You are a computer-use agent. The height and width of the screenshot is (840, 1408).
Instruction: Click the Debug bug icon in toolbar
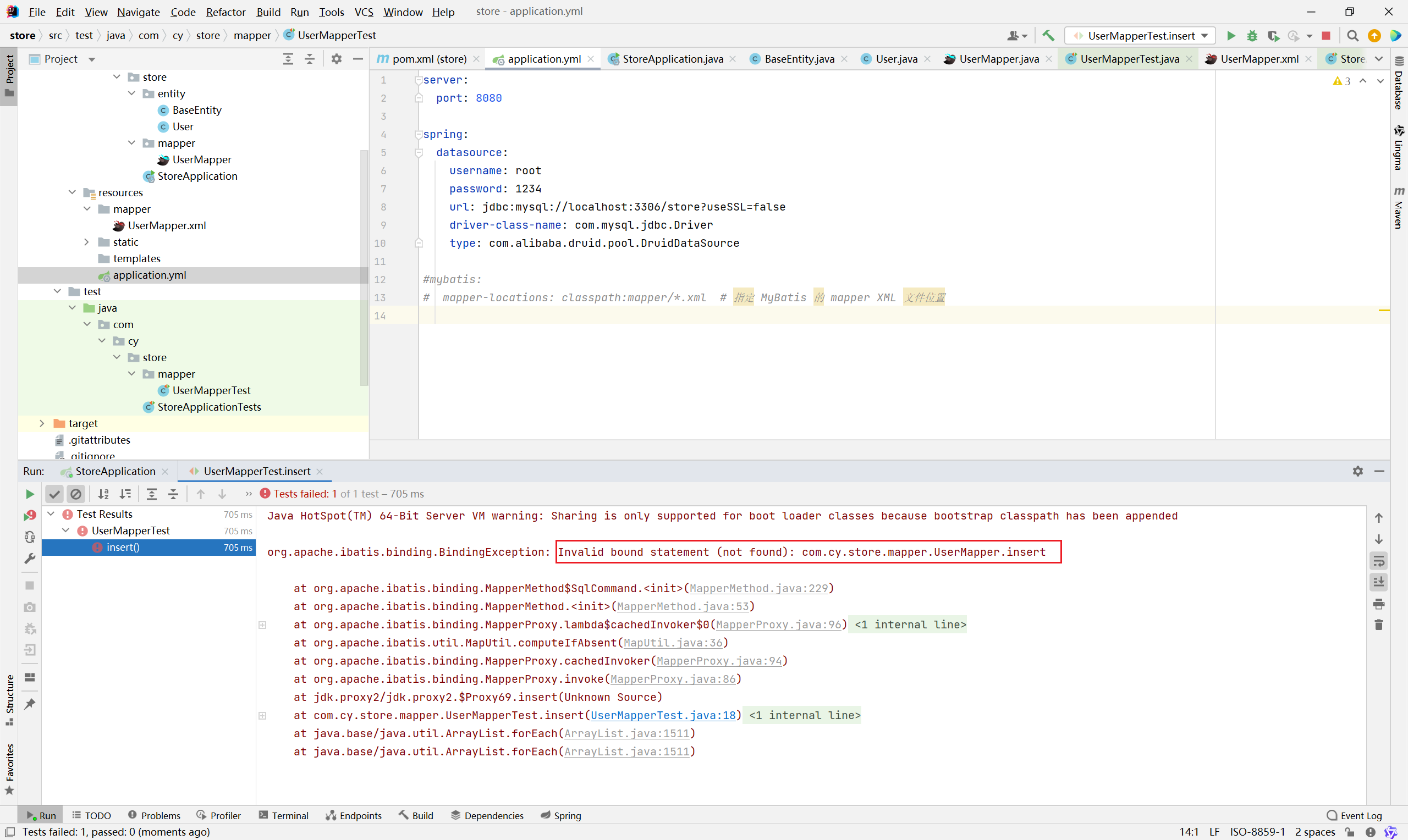click(x=1252, y=36)
